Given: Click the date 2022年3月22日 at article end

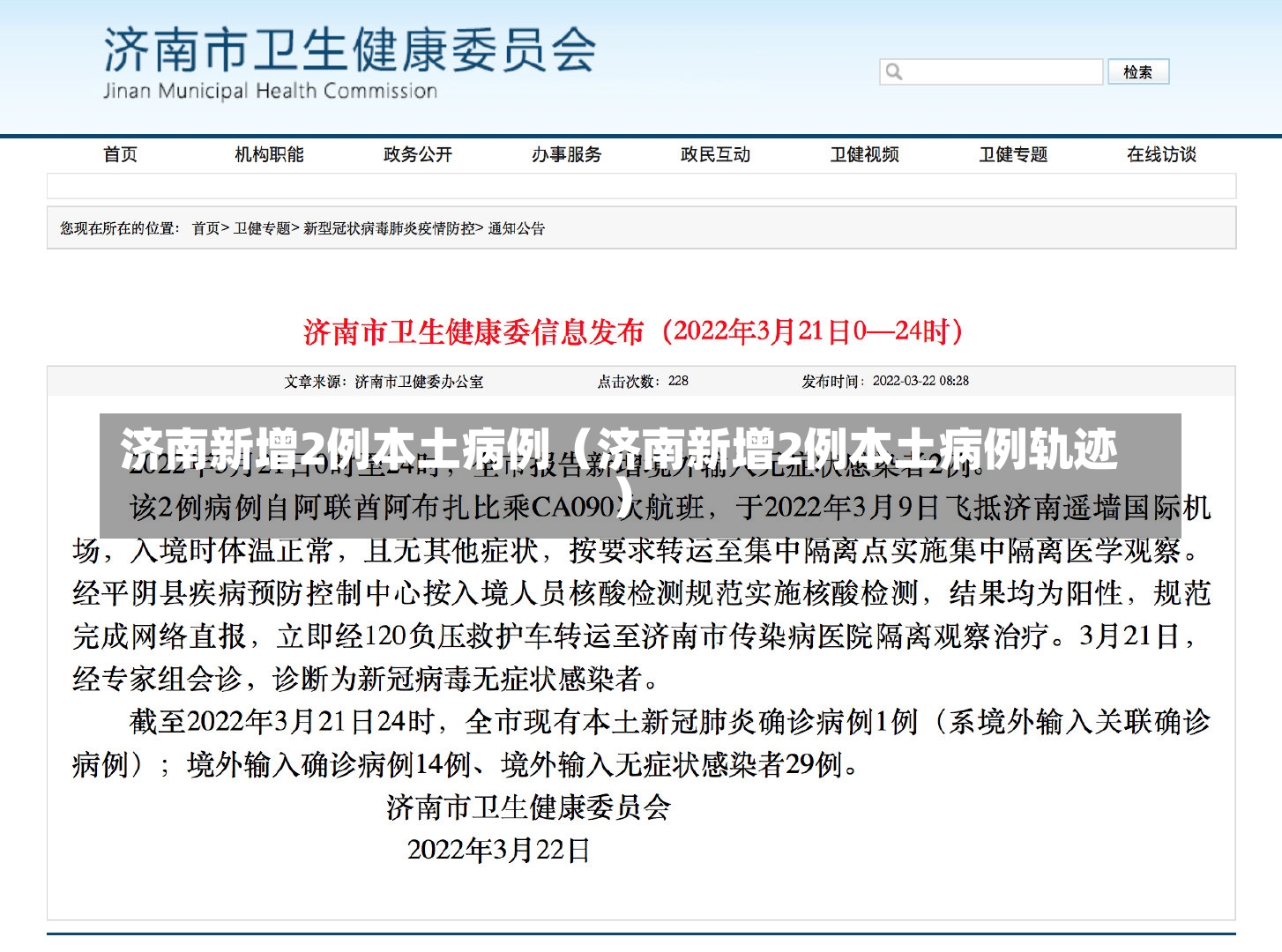Looking at the screenshot, I should tap(499, 850).
